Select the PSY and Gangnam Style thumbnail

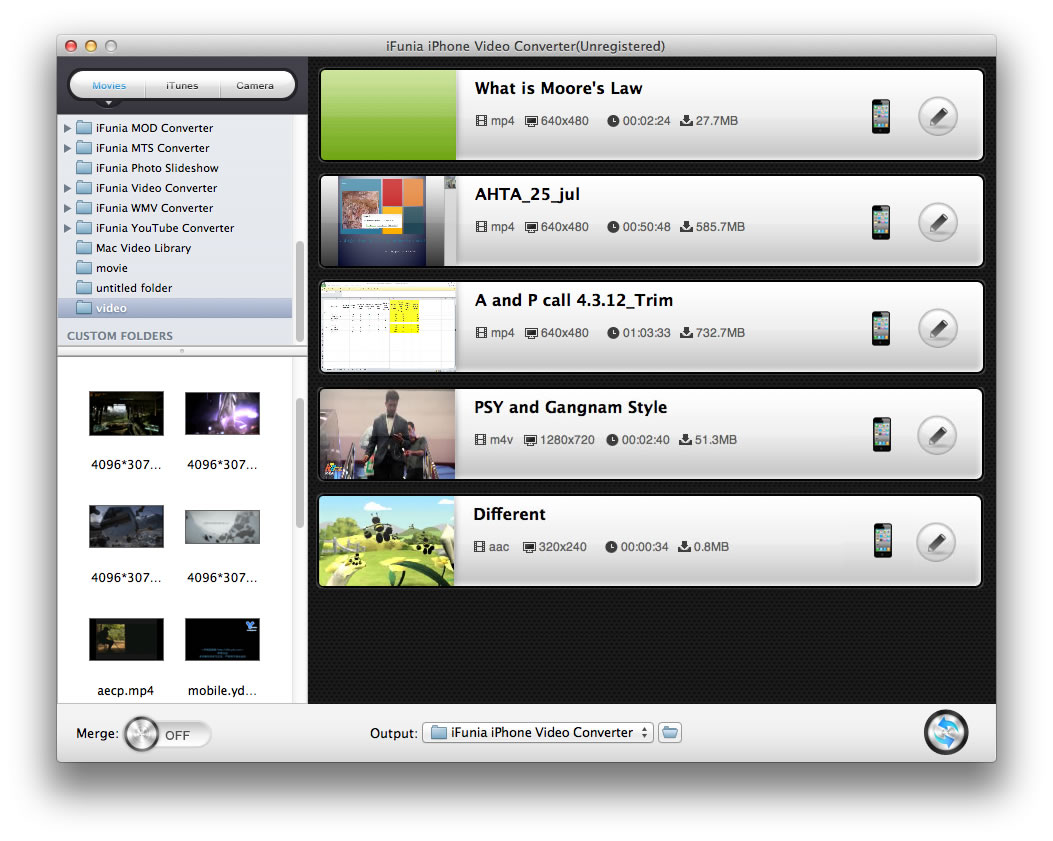tap(387, 434)
